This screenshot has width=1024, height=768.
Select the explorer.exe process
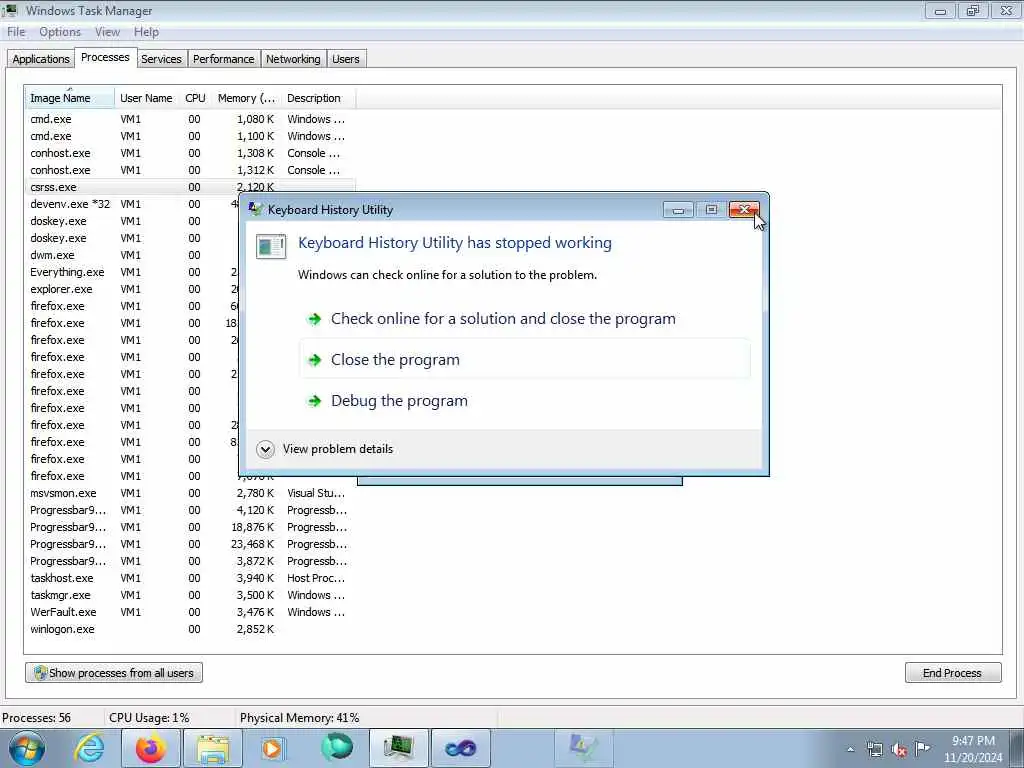(x=133, y=289)
